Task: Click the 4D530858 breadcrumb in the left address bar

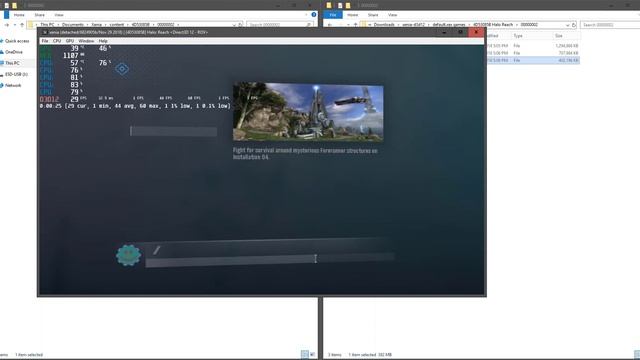Action: tap(140, 25)
